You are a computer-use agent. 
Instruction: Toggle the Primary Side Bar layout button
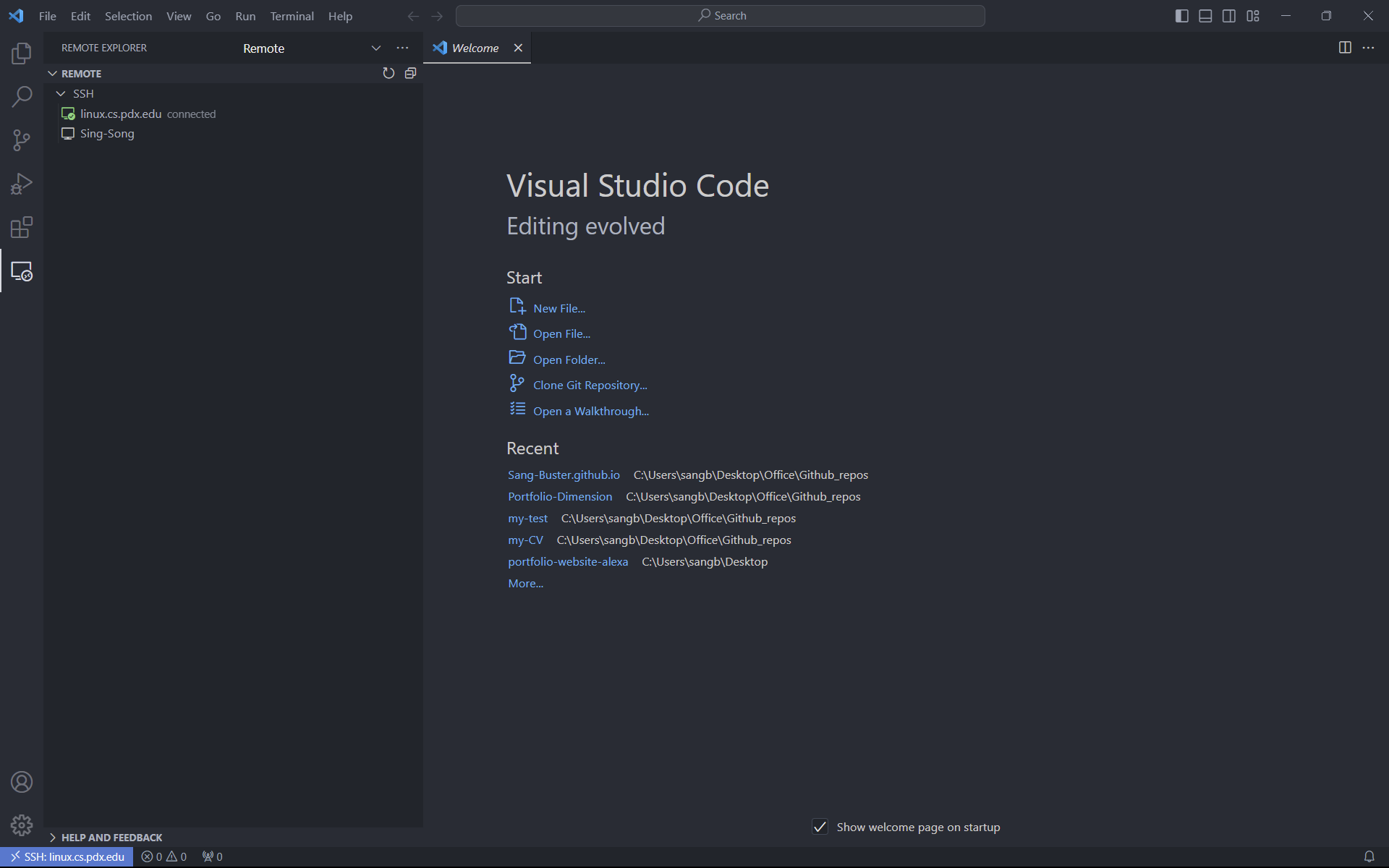[x=1181, y=16]
